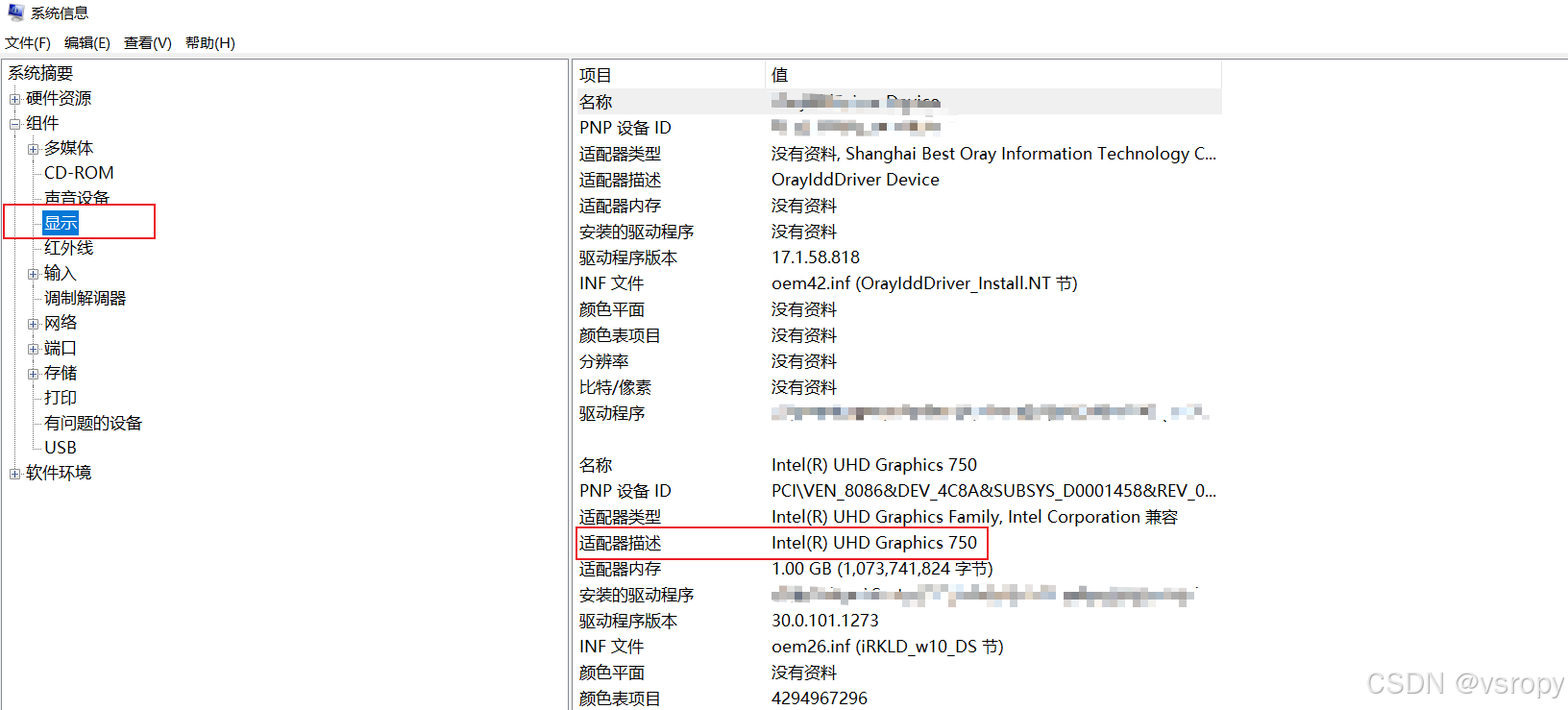Select 多媒体 in the tree
The image size is (1568, 710).
tap(68, 148)
